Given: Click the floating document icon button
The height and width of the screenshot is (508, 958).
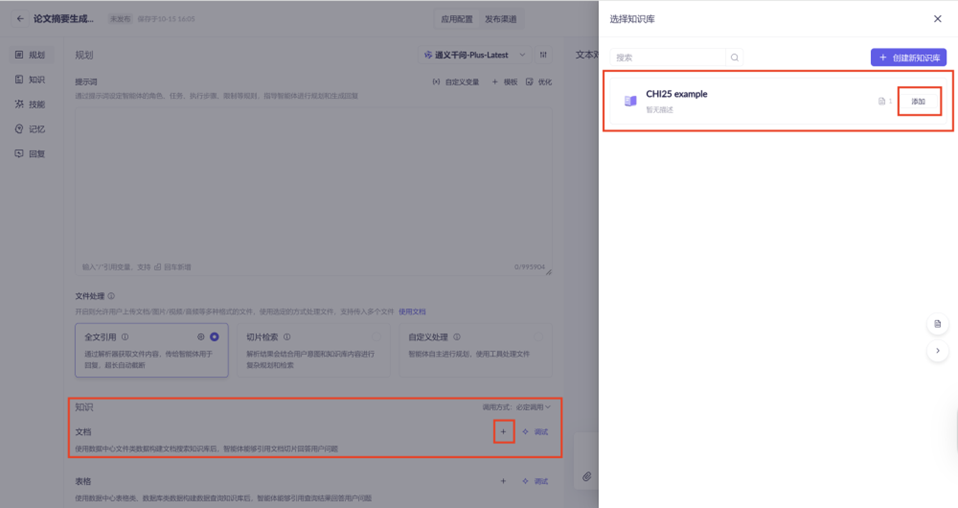Looking at the screenshot, I should click(937, 324).
